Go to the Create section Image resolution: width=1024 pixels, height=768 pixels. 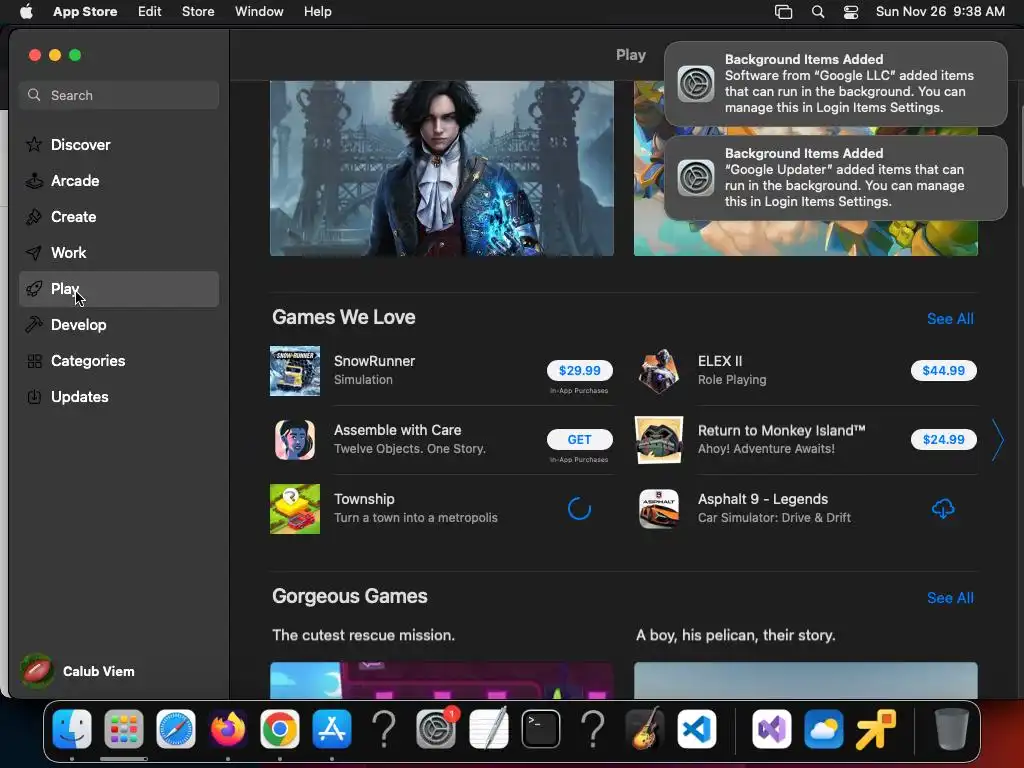pos(119,217)
